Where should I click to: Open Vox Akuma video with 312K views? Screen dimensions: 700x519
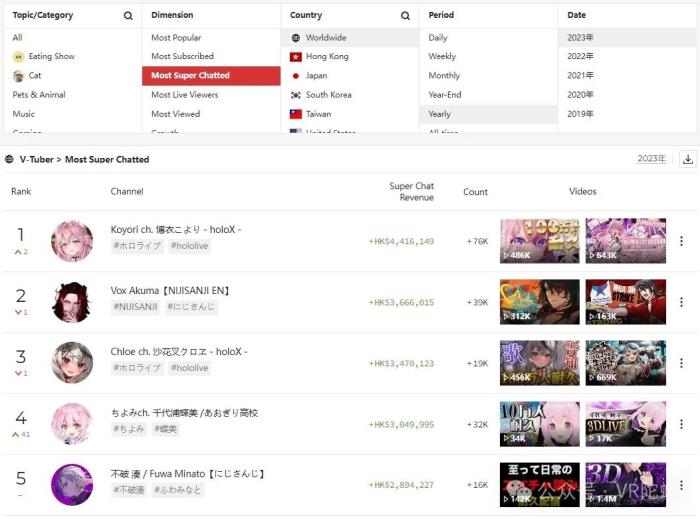540,302
